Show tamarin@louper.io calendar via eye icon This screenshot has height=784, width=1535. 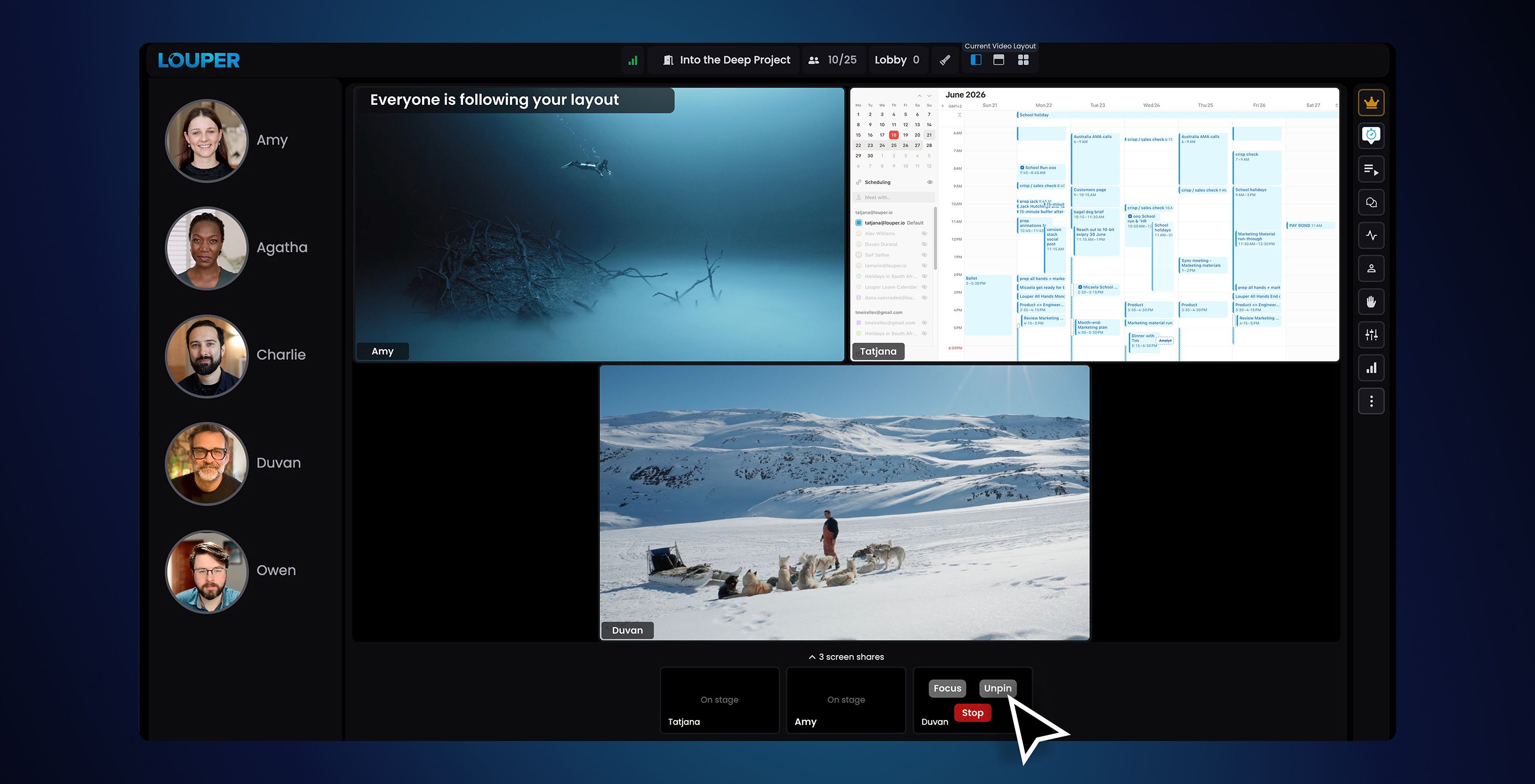(x=924, y=266)
